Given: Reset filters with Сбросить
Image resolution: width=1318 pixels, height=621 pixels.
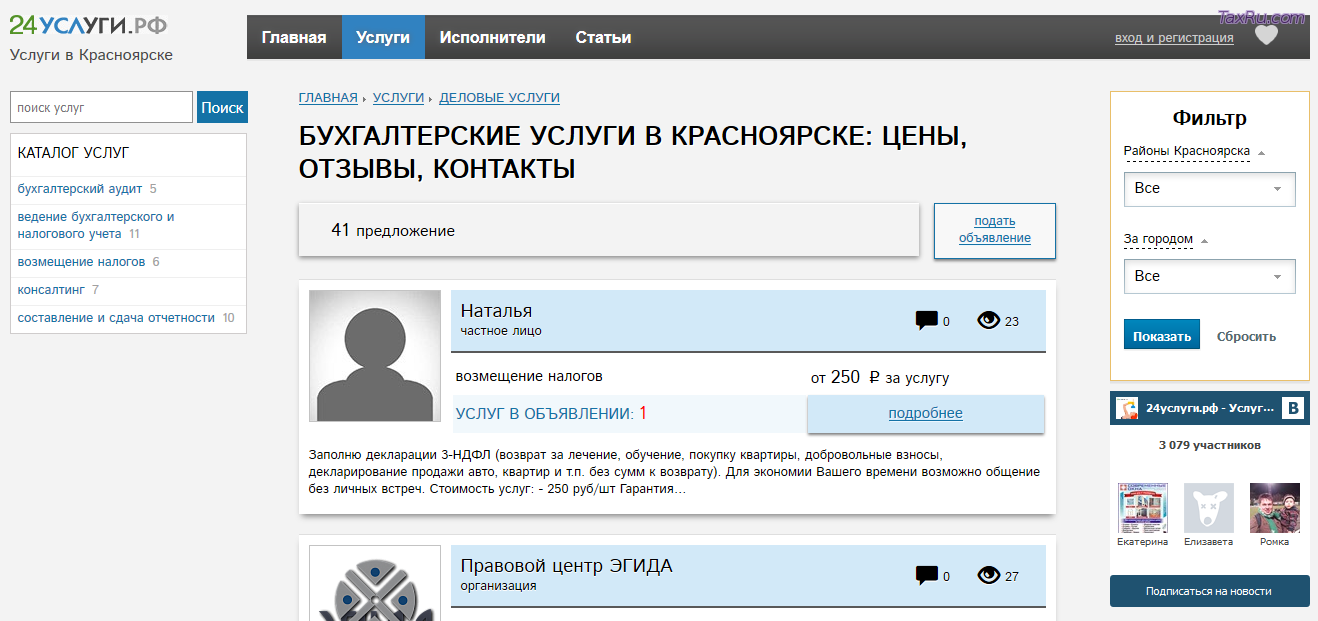Looking at the screenshot, I should tap(1245, 336).
